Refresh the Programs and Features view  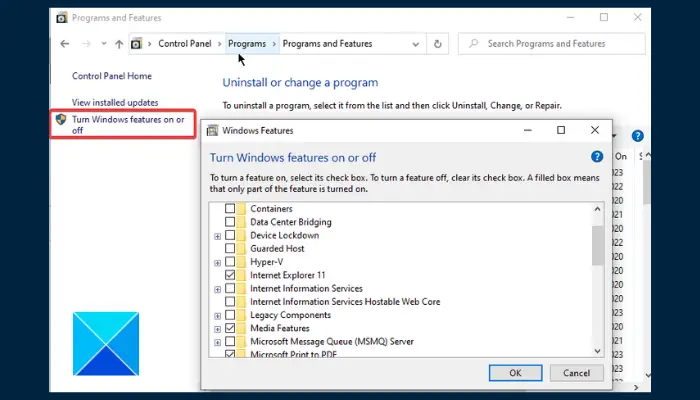[x=438, y=44]
